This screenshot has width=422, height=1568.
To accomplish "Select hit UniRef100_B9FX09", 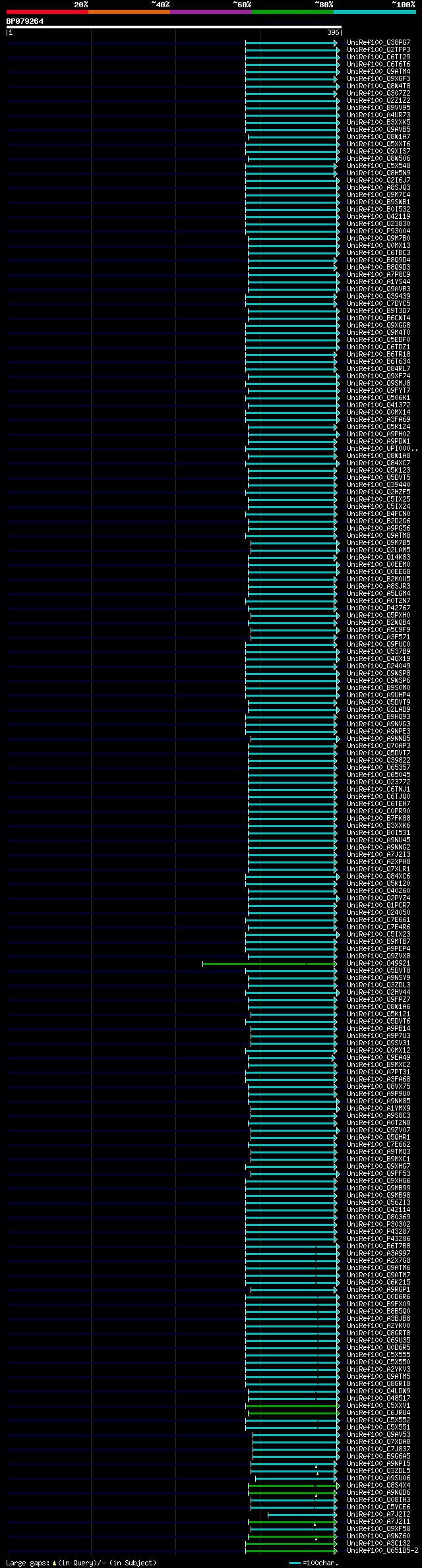I will 378,1304.
